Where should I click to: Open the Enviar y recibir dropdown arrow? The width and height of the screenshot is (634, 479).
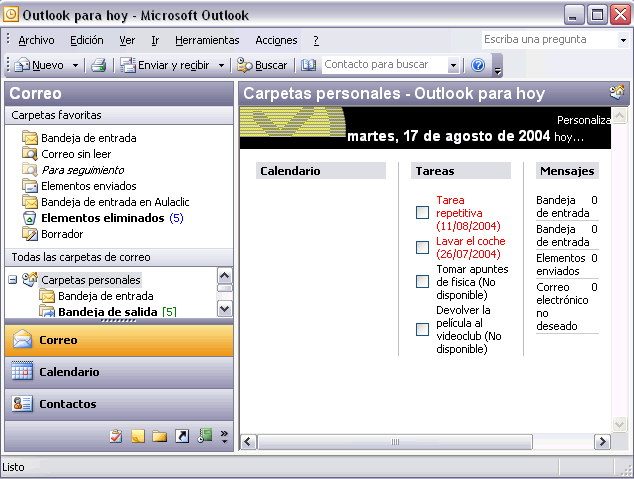221,65
